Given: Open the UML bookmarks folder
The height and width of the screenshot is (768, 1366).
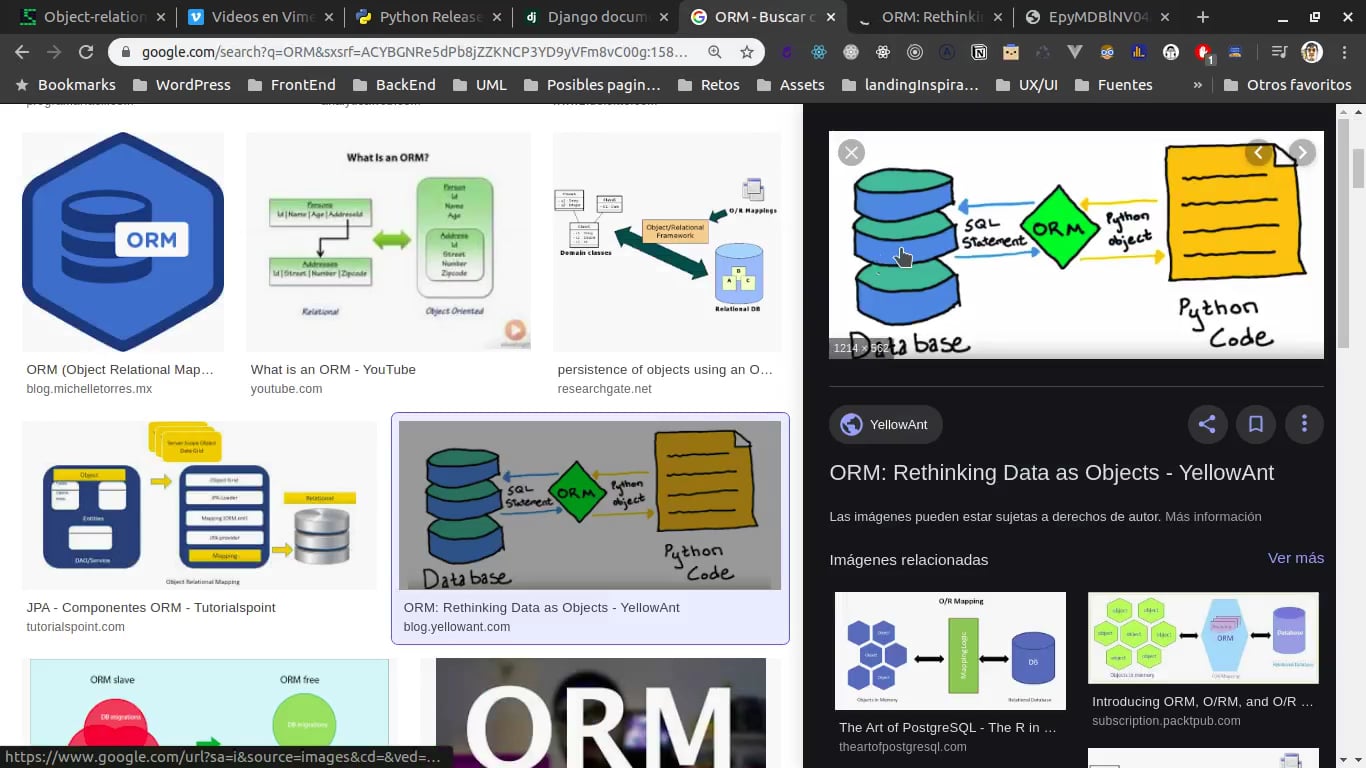Looking at the screenshot, I should pos(479,85).
